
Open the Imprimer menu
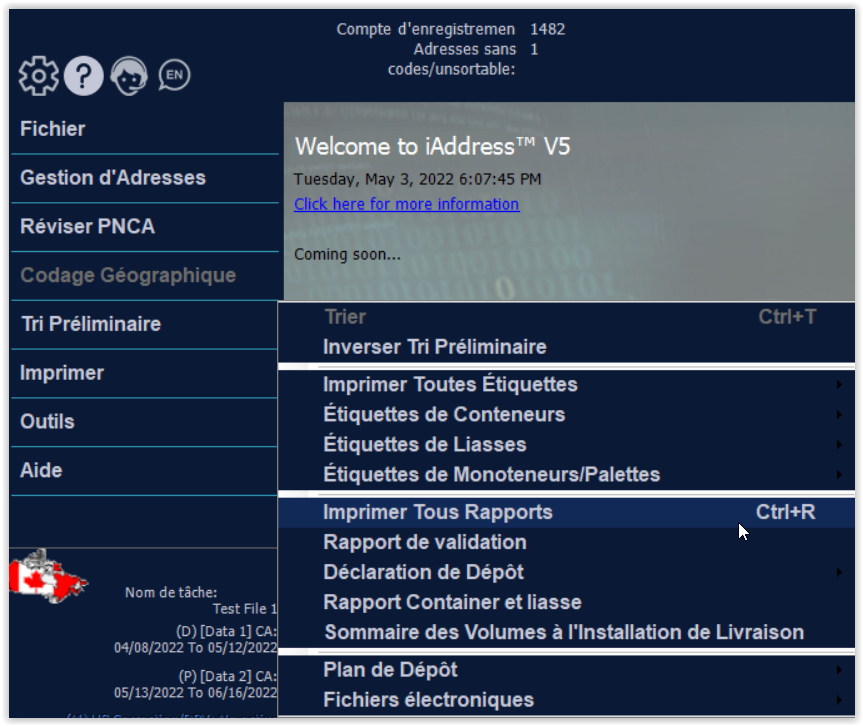click(144, 373)
